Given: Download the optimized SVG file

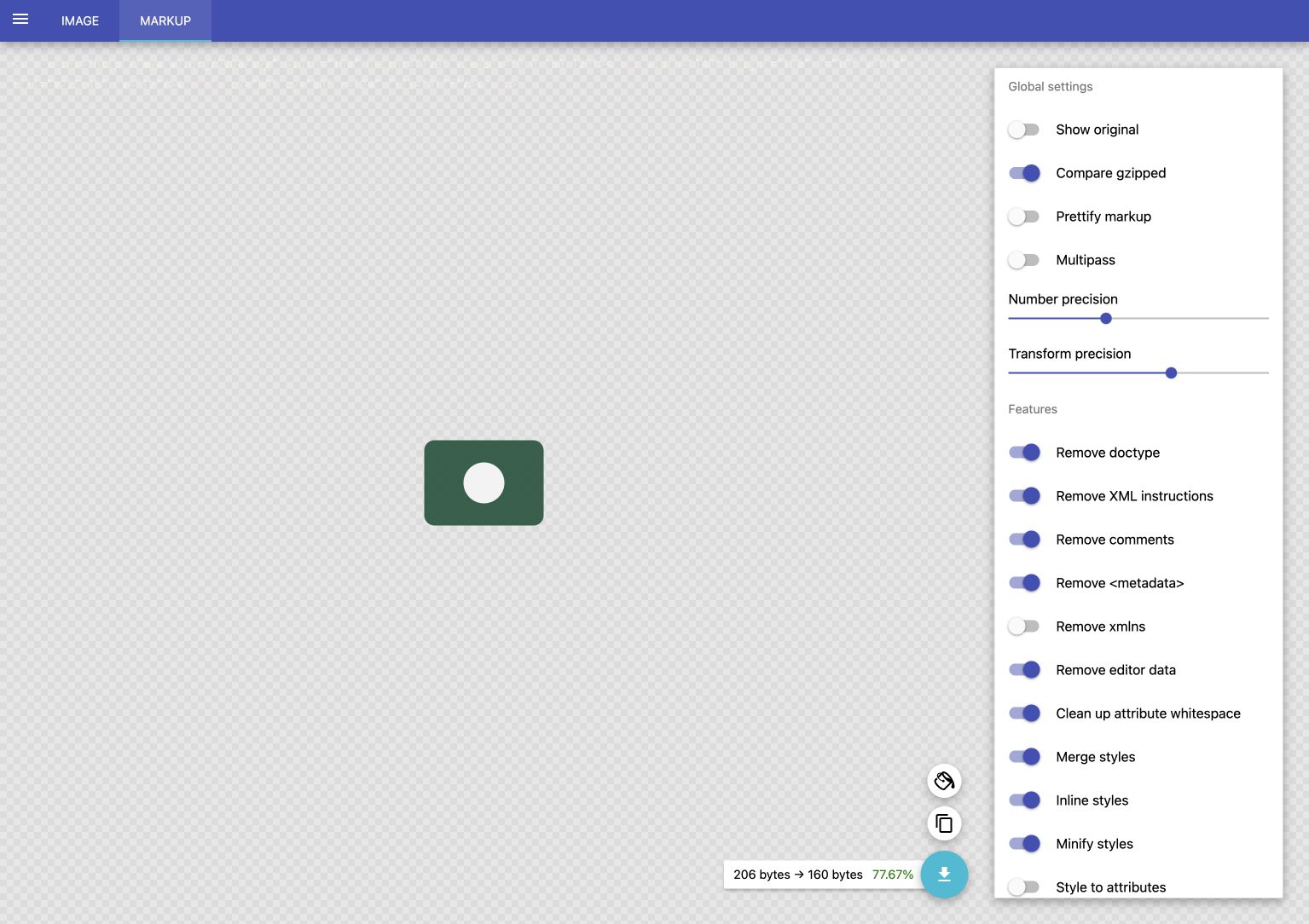Looking at the screenshot, I should (944, 875).
